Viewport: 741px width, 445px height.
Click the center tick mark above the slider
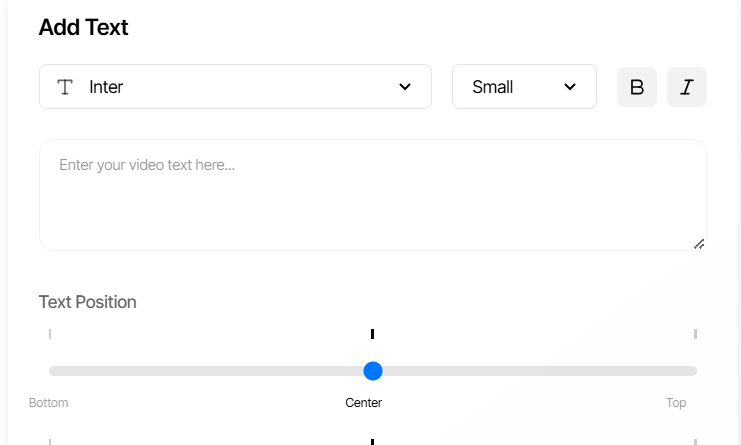(x=372, y=334)
